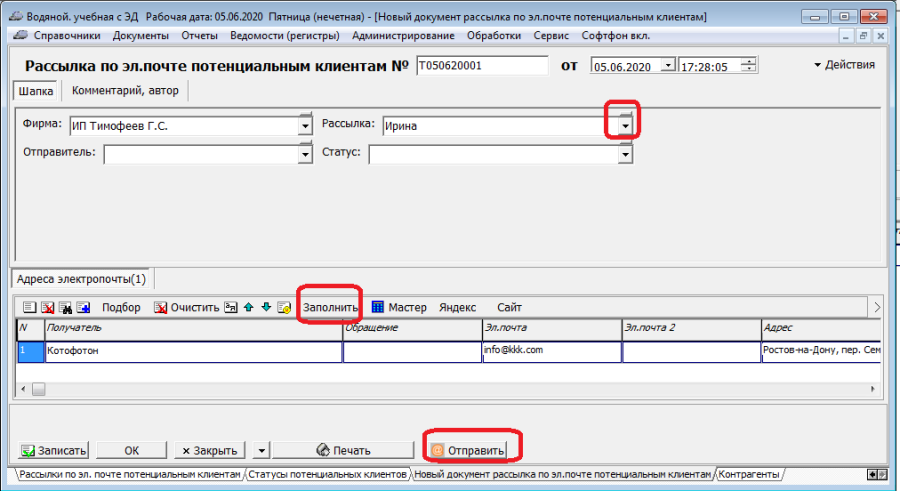Click the Печать print button
This screenshot has height=491, width=900.
click(343, 450)
